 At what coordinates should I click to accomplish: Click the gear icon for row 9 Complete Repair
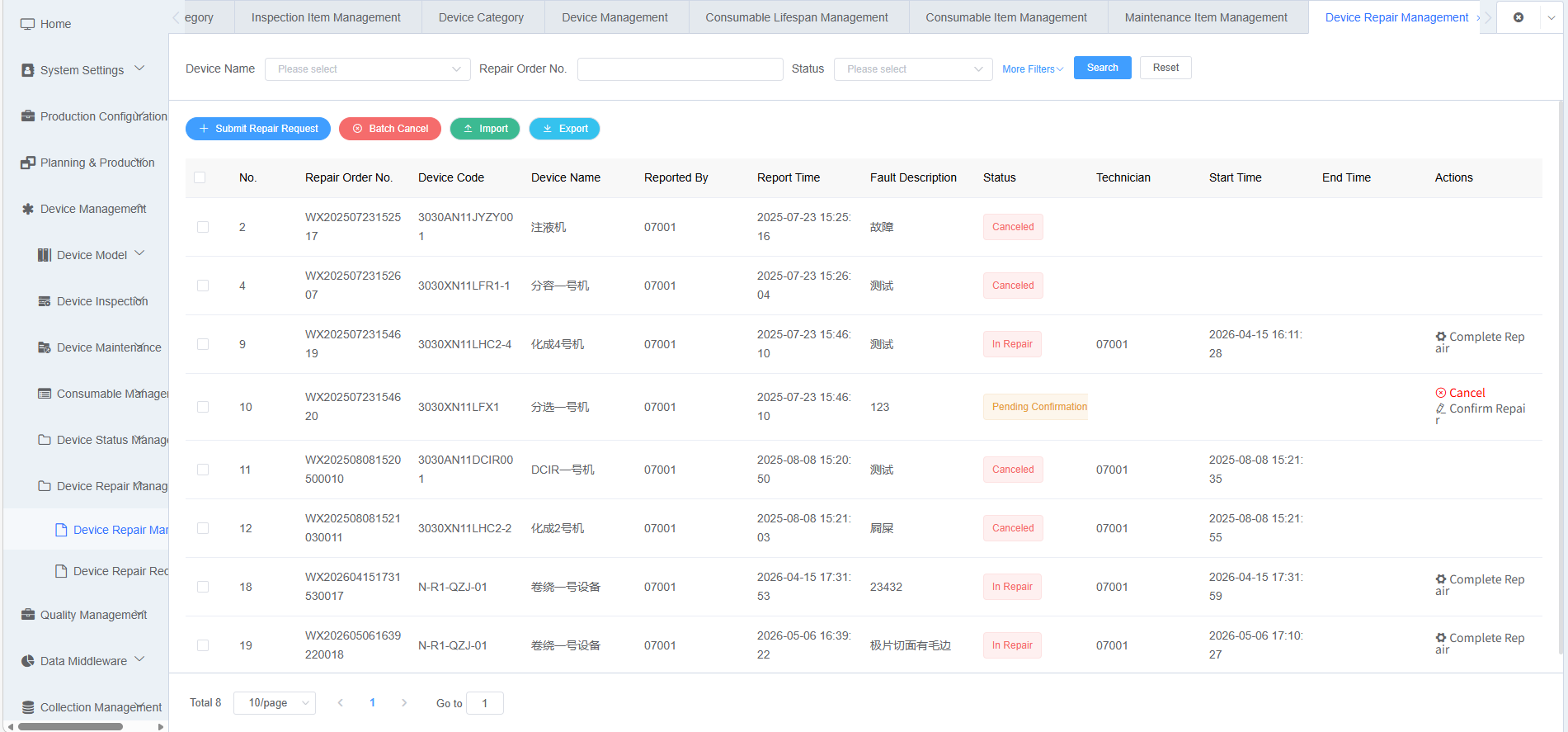pyautogui.click(x=1441, y=337)
